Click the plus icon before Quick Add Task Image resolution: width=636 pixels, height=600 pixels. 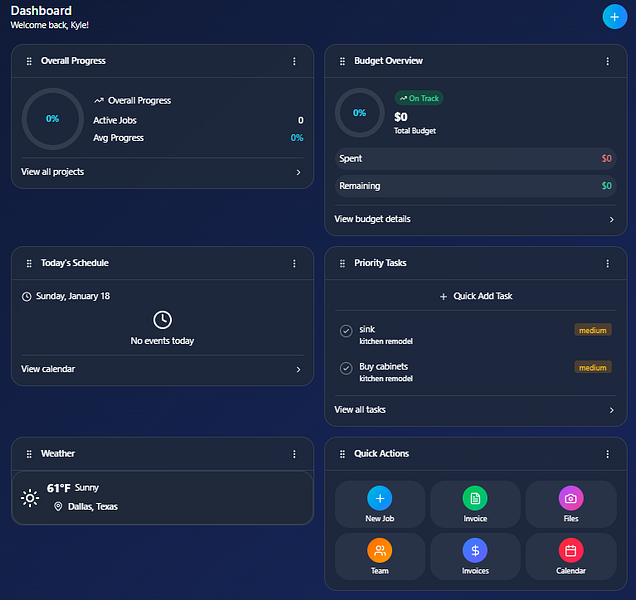tap(443, 297)
